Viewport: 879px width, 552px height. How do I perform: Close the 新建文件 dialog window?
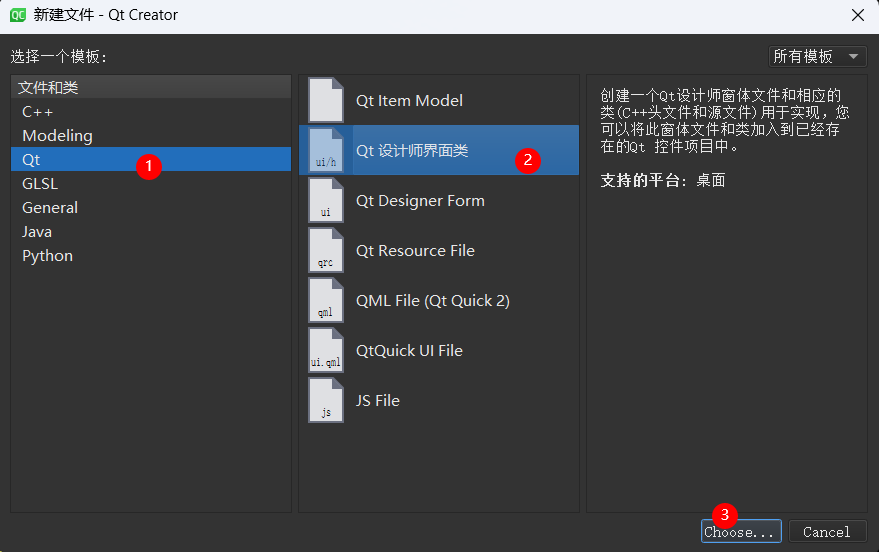[x=857, y=15]
